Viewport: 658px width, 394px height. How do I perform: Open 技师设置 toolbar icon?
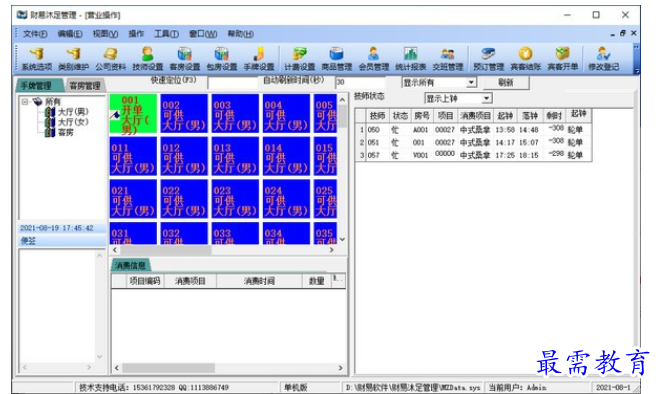[147, 59]
